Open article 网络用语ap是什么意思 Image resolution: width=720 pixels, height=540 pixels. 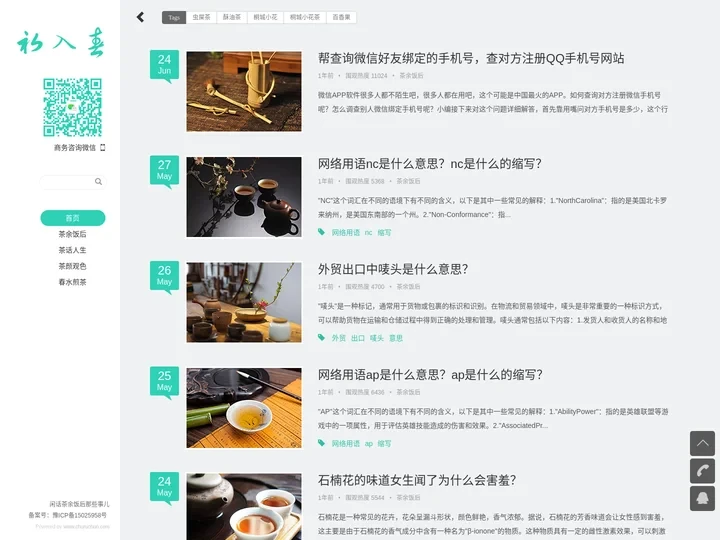click(430, 375)
